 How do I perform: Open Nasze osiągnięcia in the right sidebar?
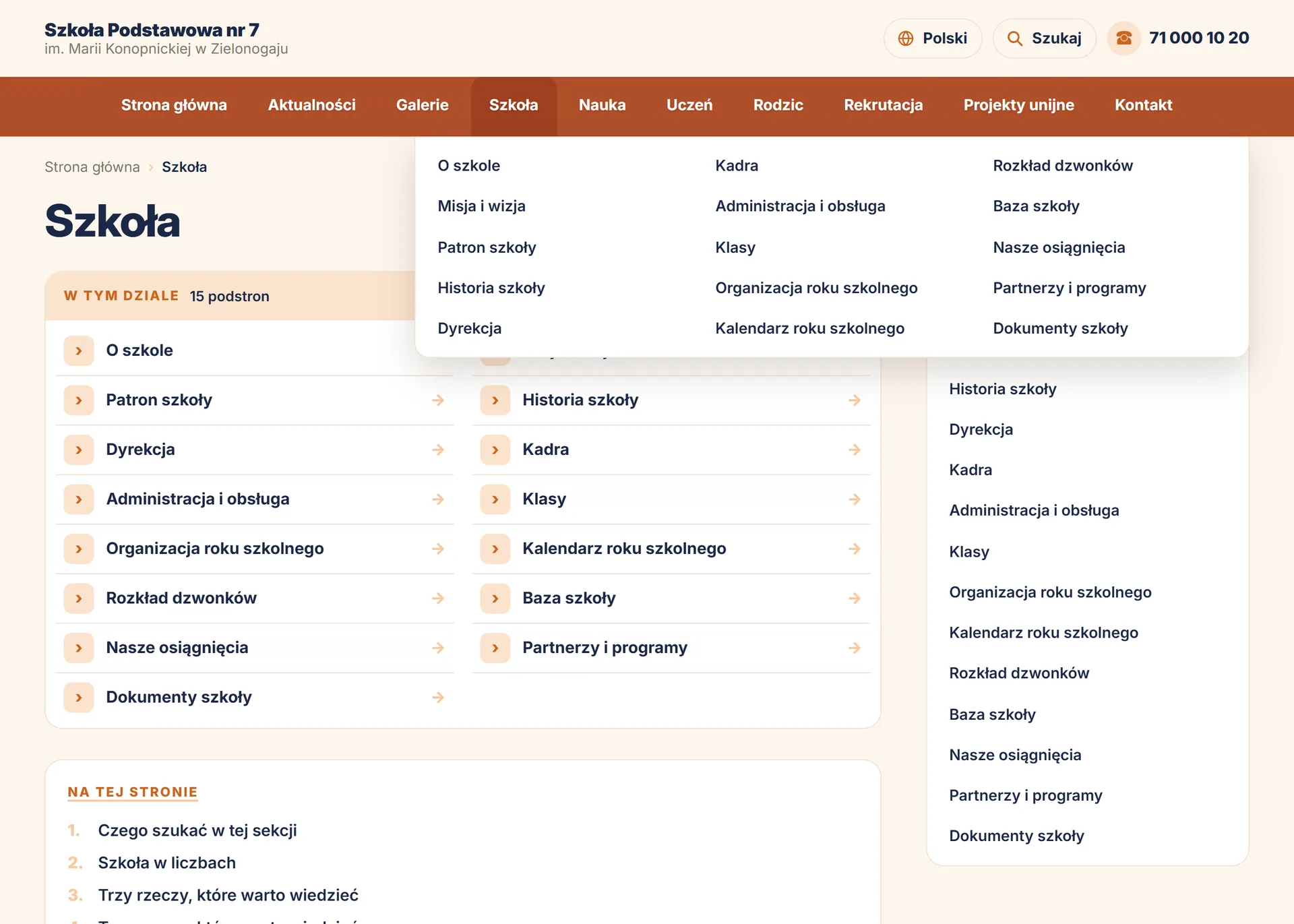(1015, 756)
